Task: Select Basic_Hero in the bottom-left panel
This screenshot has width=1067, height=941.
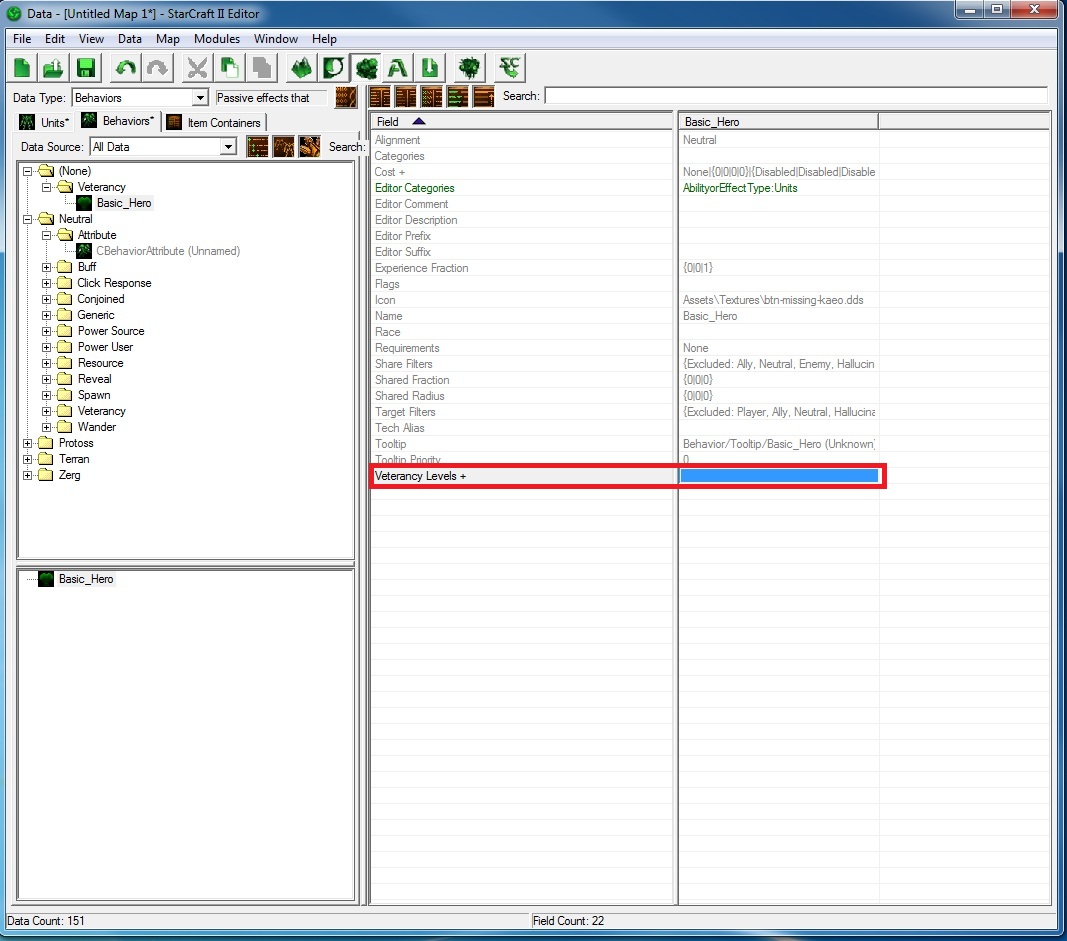Action: pos(86,579)
